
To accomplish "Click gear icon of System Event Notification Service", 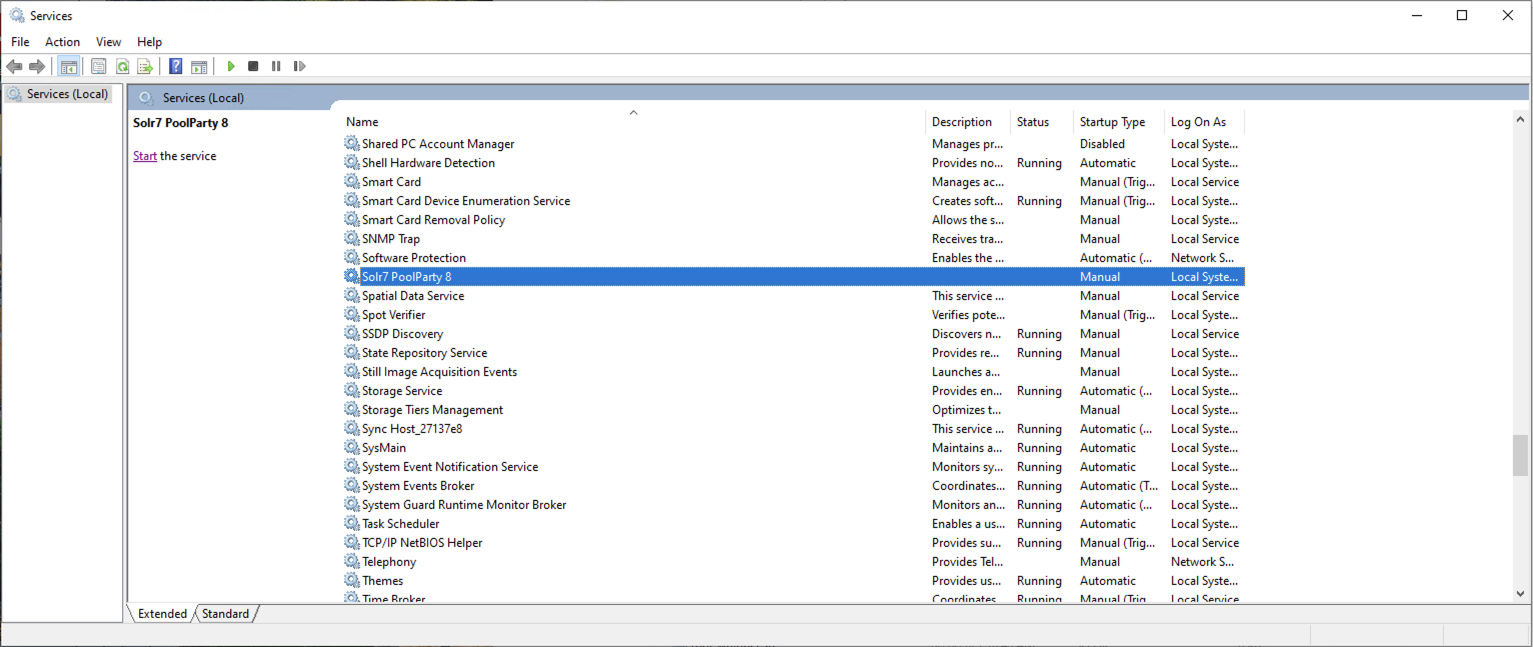I will (352, 467).
